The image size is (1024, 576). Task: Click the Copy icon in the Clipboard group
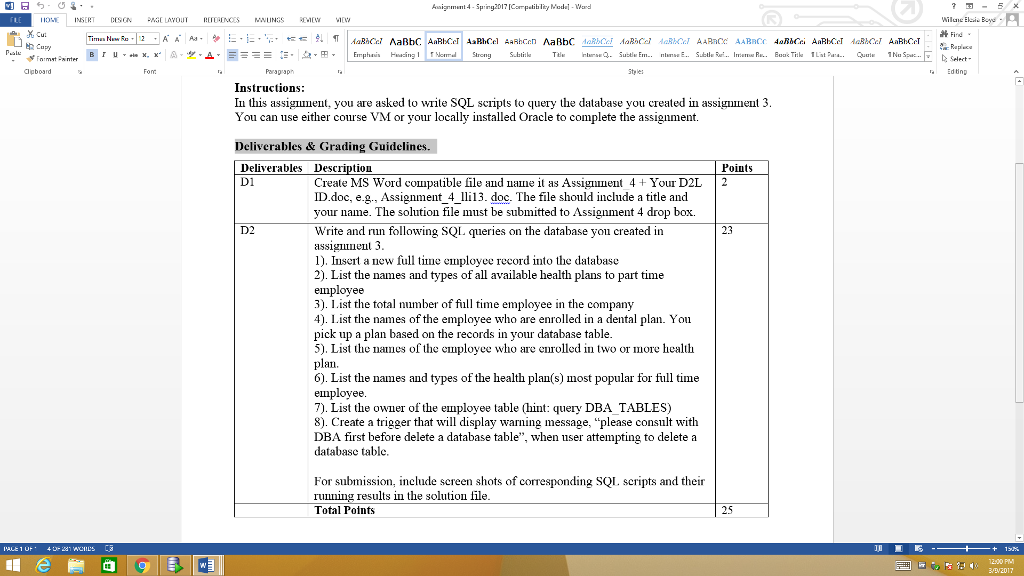29,47
